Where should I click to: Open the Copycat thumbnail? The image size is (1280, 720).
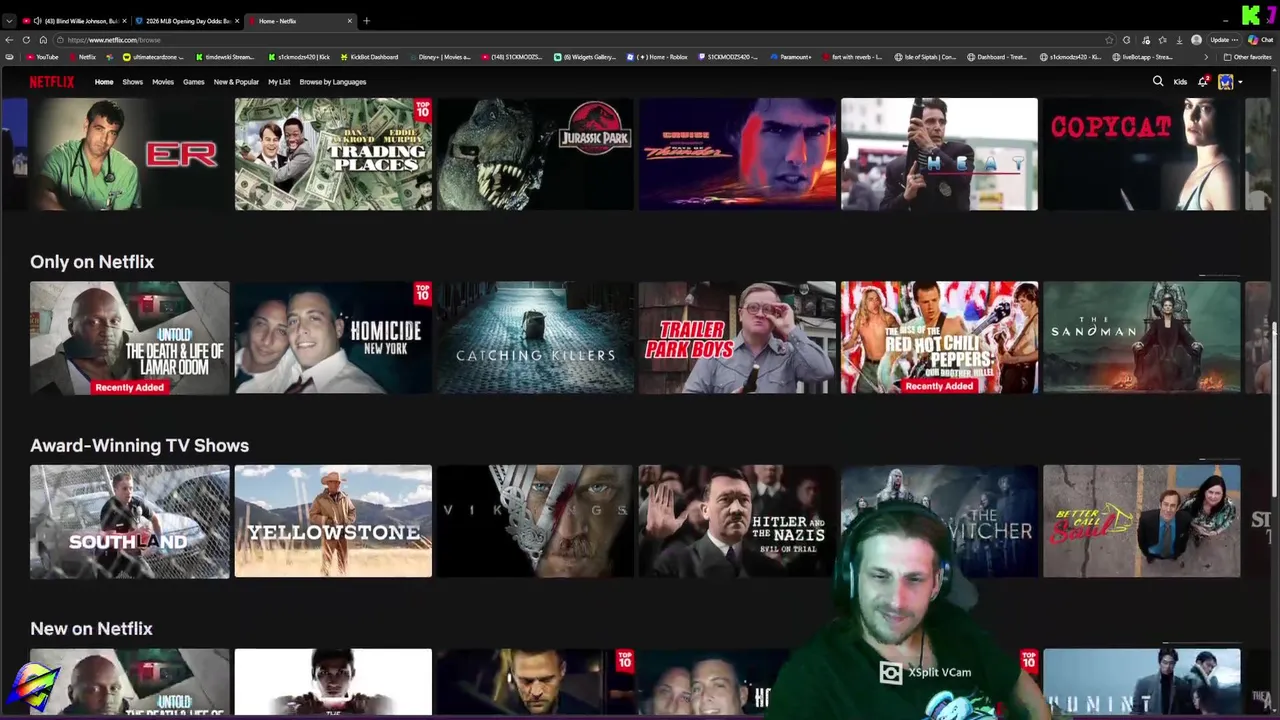pyautogui.click(x=1141, y=154)
